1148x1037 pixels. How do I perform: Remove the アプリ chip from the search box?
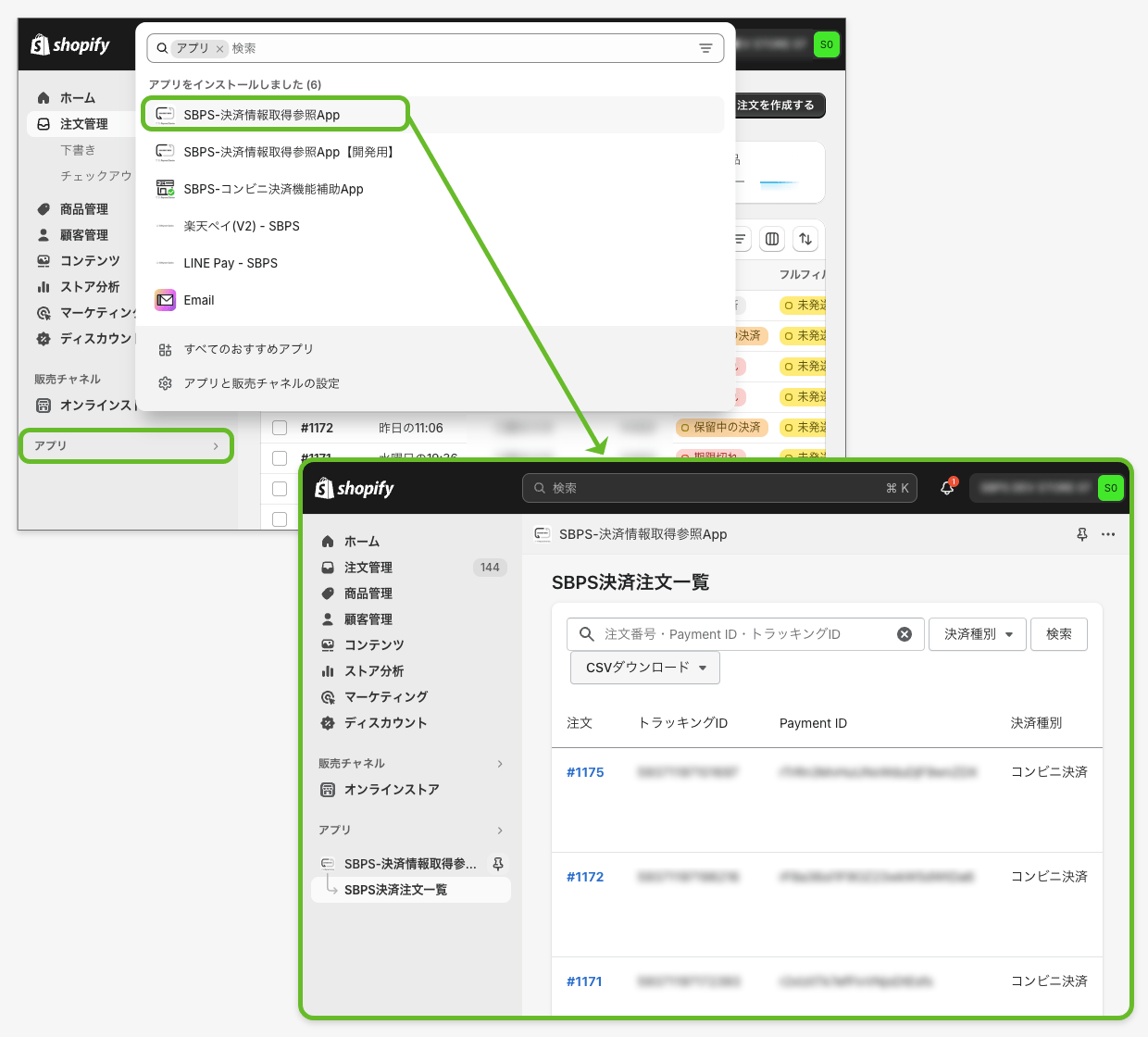(x=219, y=49)
